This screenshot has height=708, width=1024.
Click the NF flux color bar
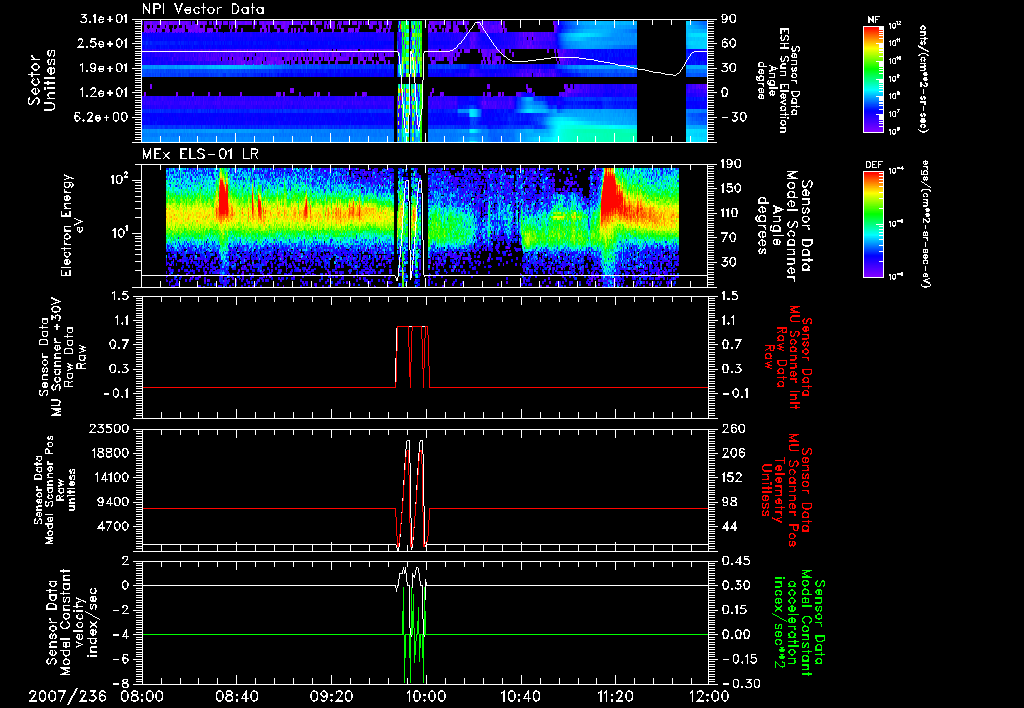(x=873, y=78)
